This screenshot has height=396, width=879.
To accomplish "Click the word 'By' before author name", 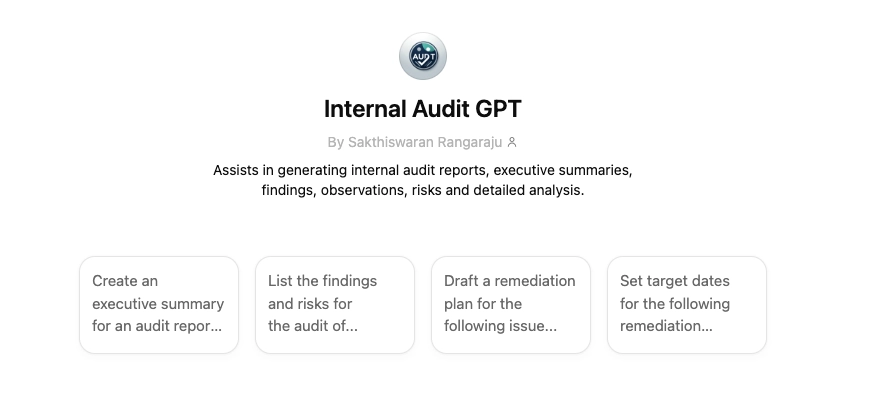I will [x=336, y=142].
